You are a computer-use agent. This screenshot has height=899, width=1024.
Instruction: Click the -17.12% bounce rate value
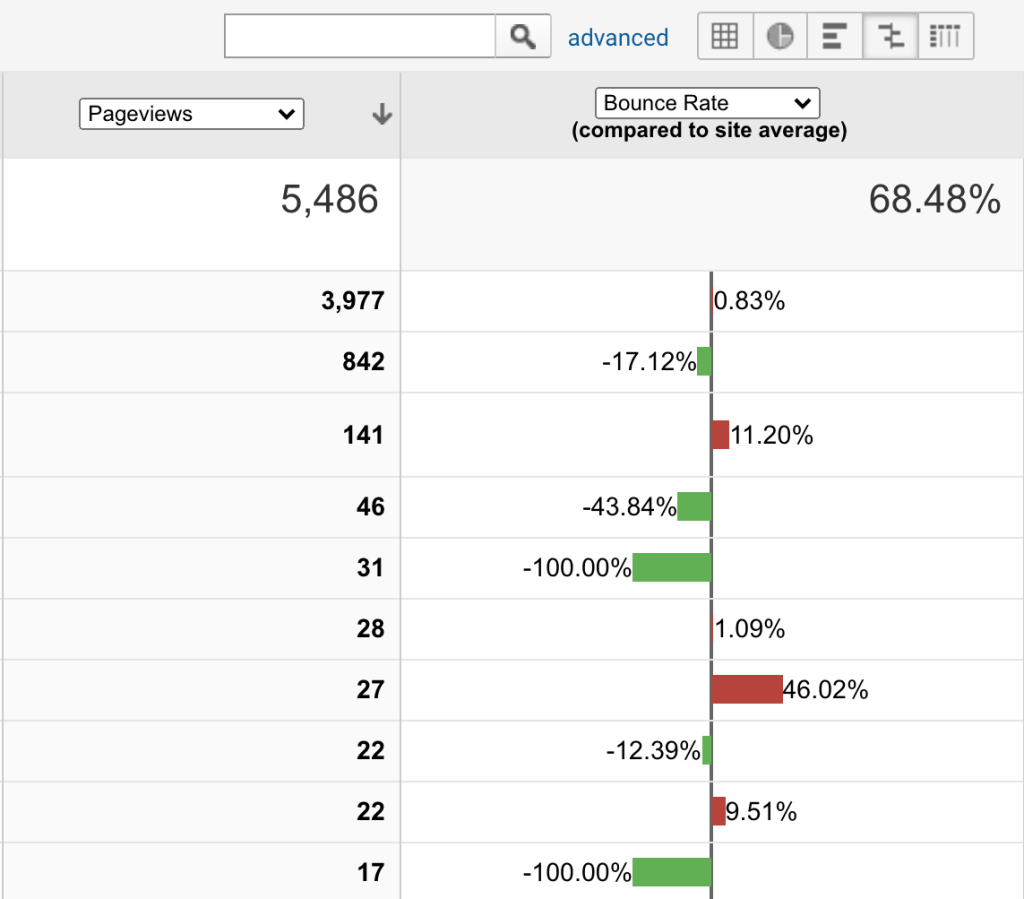click(649, 362)
